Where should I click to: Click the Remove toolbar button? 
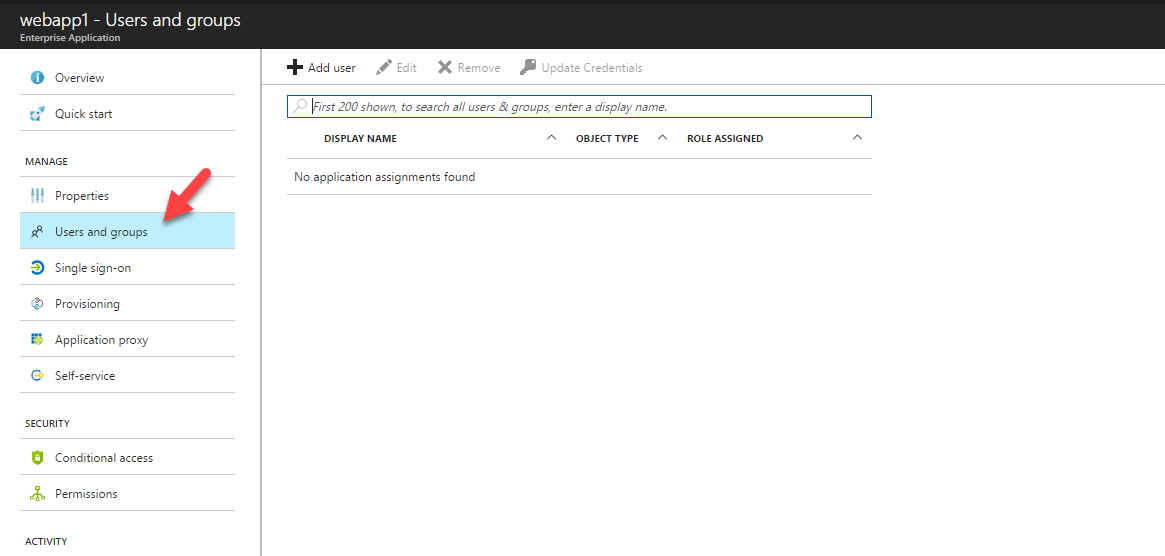click(x=469, y=68)
